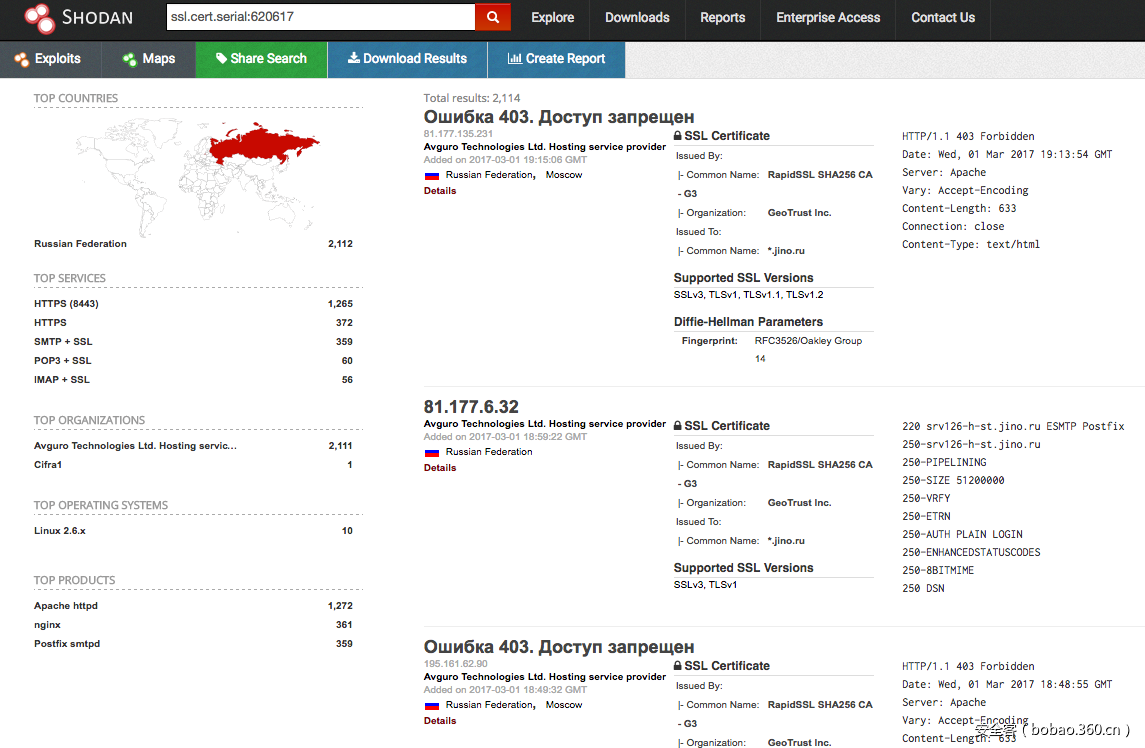This screenshot has height=748, width=1145.
Task: Go to the Reports page
Action: click(x=722, y=17)
